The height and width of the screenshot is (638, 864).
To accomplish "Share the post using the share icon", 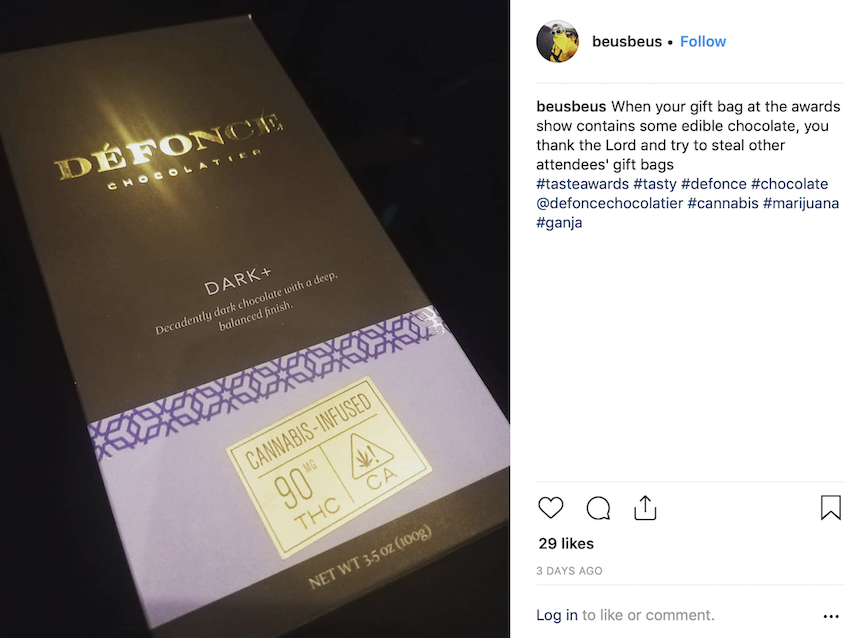I will point(645,507).
